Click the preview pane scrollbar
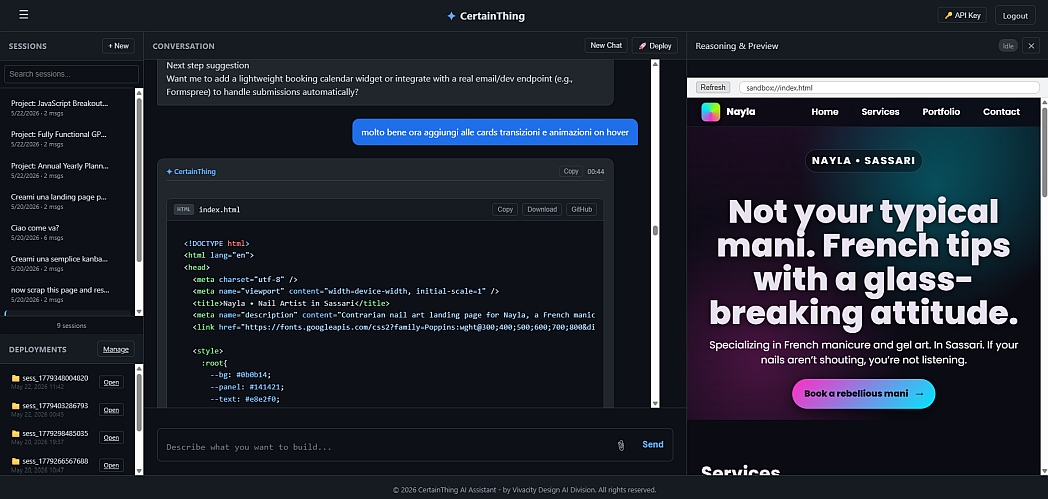Image resolution: width=1048 pixels, height=499 pixels. pyautogui.click(x=1044, y=150)
